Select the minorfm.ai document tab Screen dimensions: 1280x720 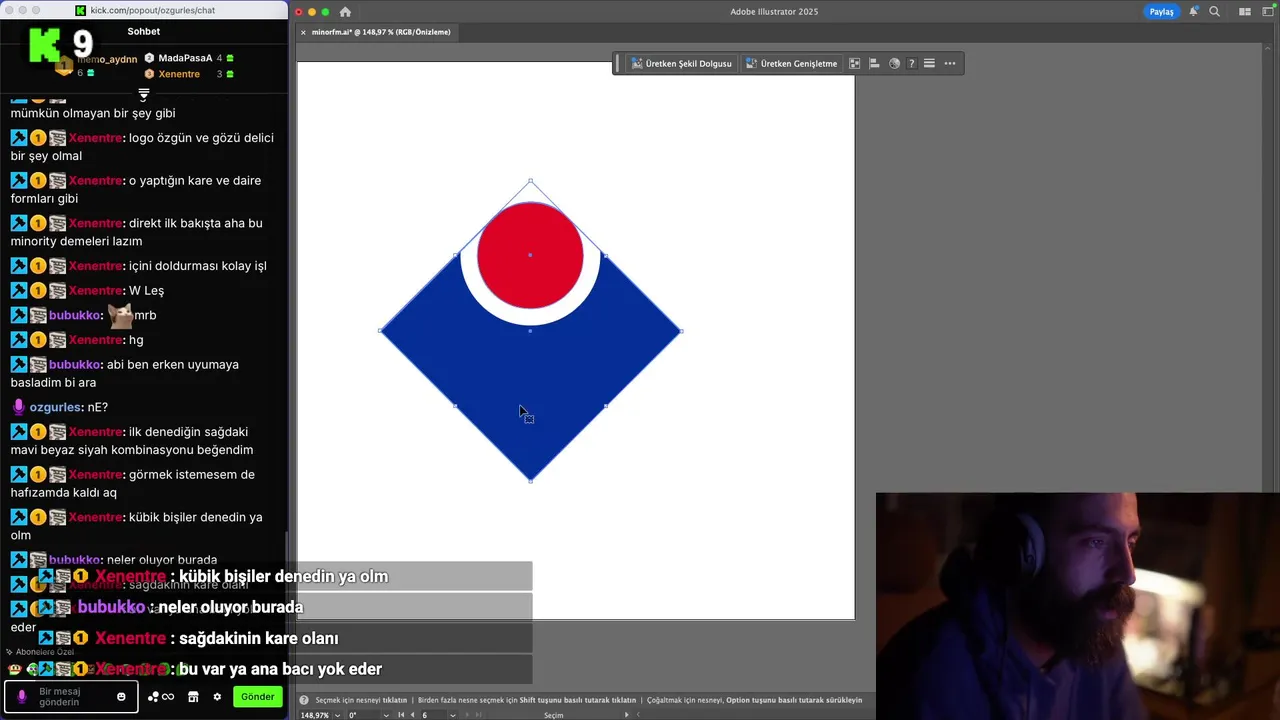click(381, 32)
